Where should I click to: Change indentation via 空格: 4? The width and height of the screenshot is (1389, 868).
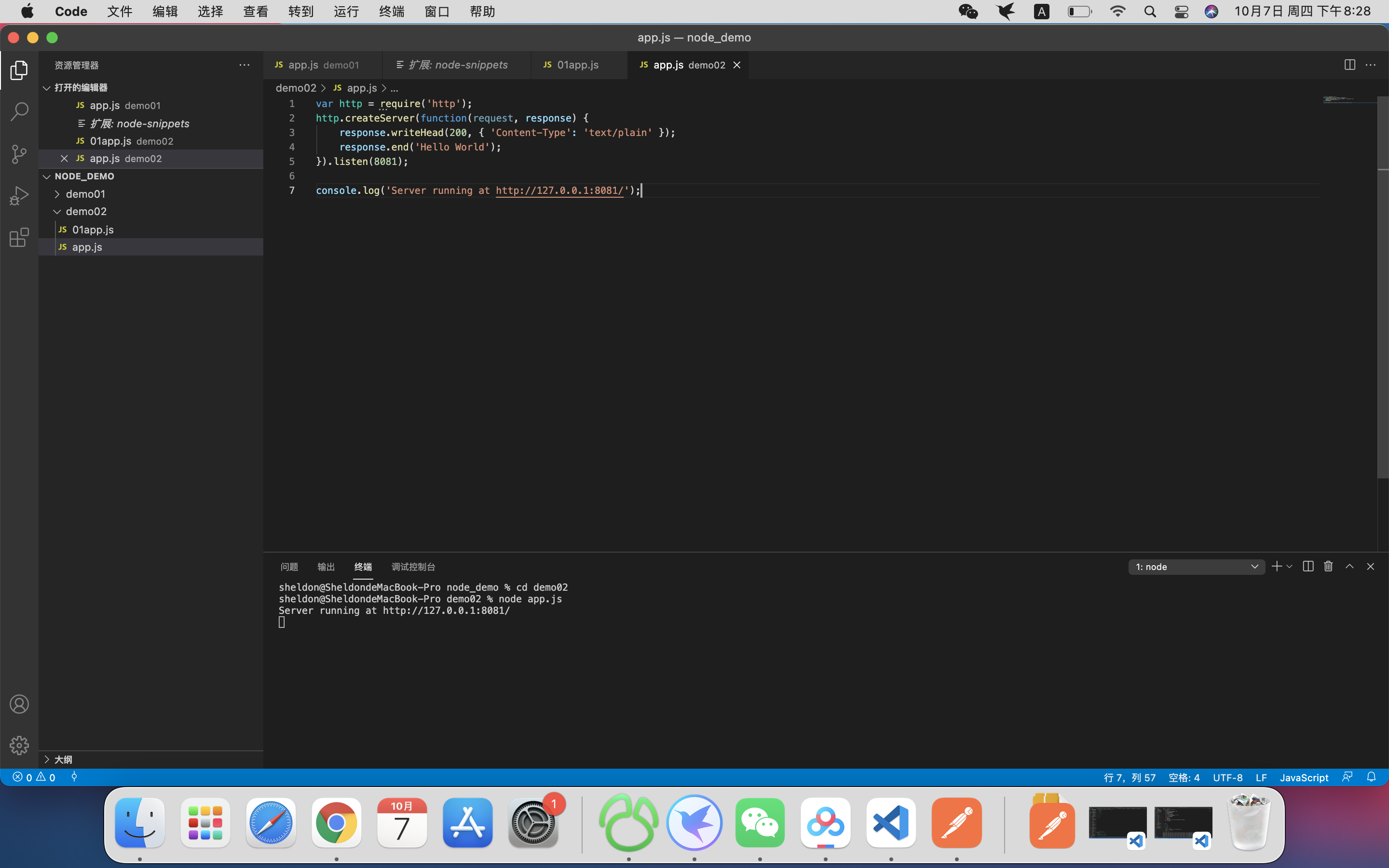pos(1184,777)
